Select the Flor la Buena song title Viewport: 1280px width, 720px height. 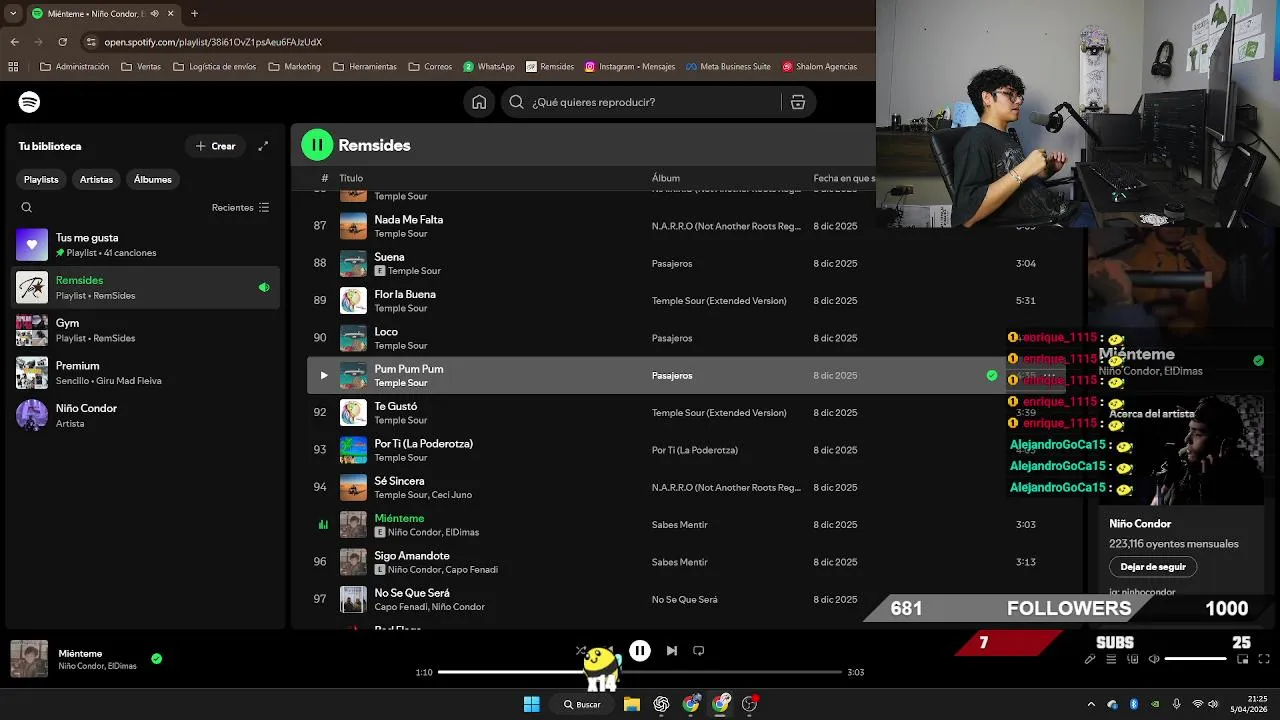tap(405, 295)
